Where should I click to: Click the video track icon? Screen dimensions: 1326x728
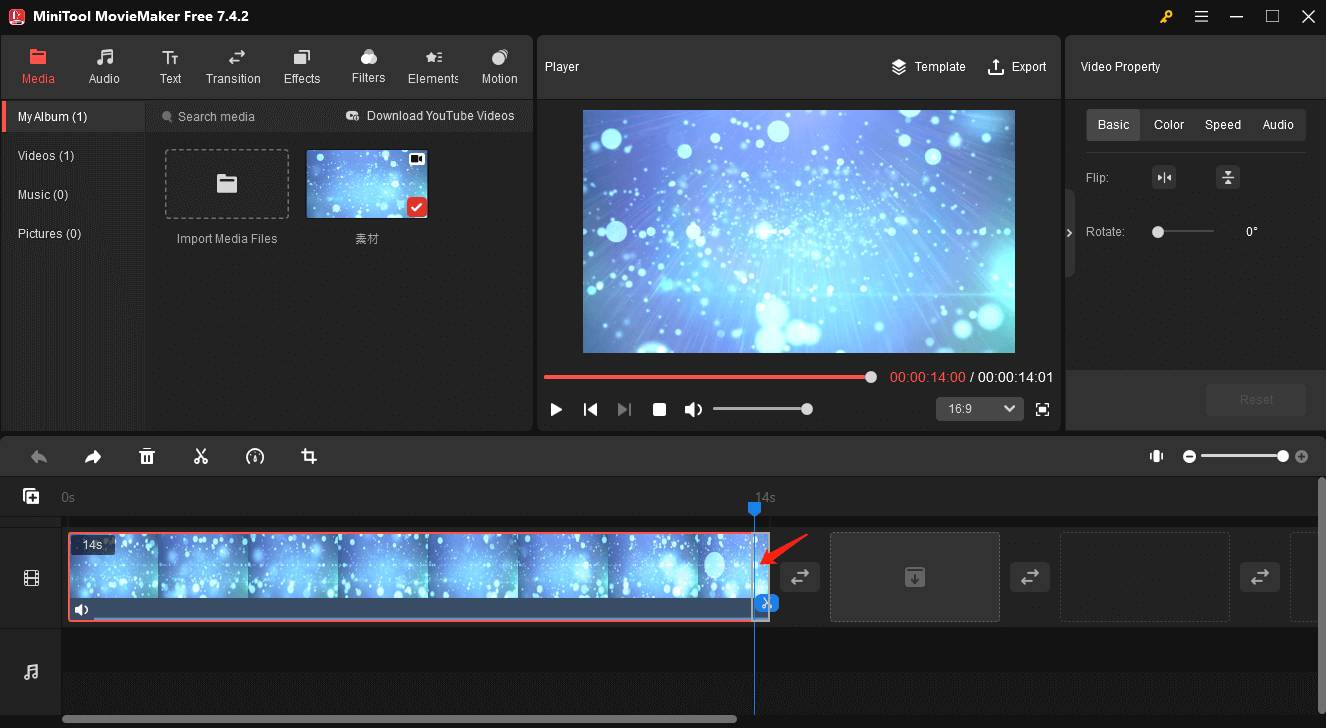[x=32, y=578]
